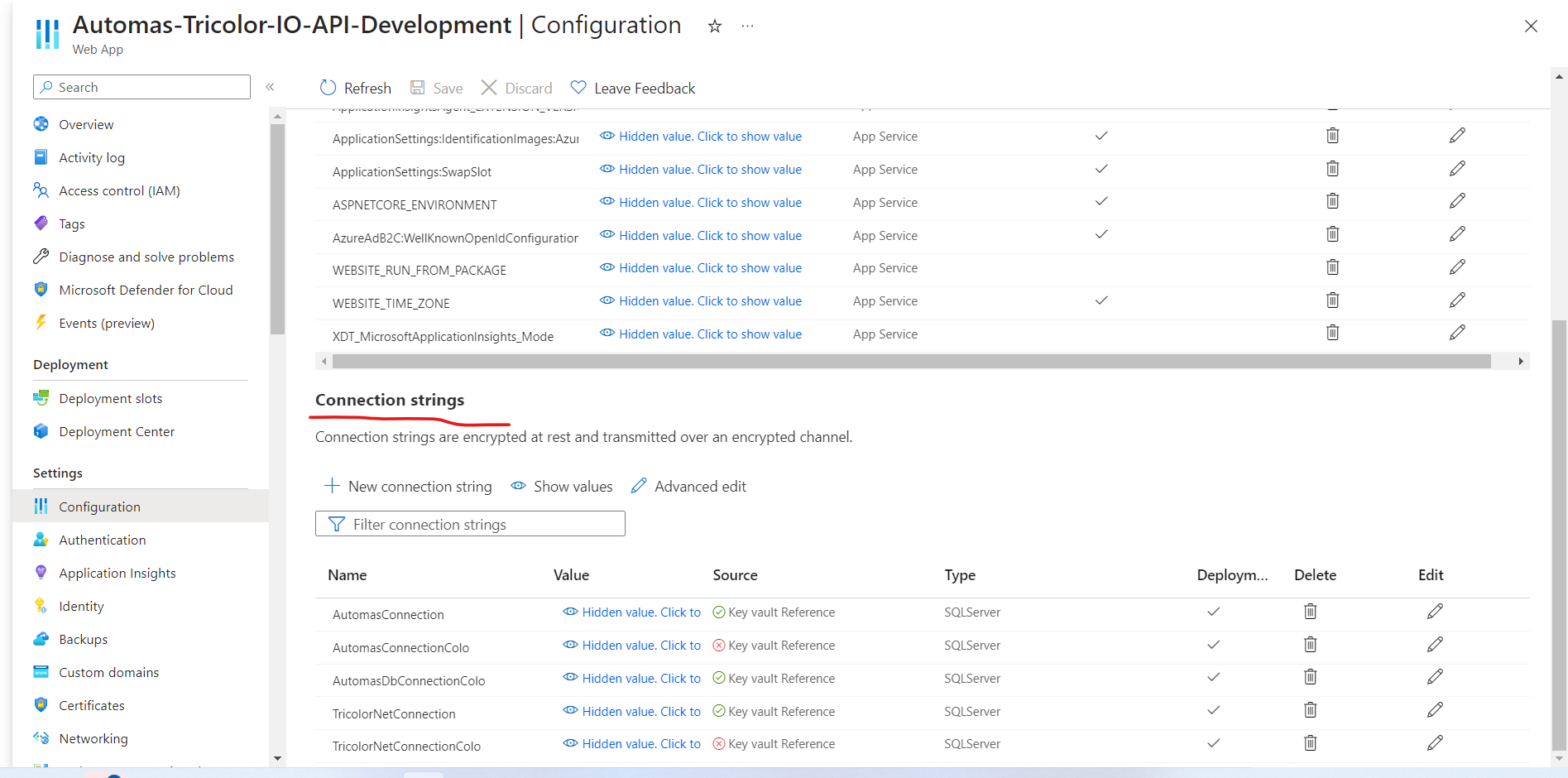The height and width of the screenshot is (778, 1568).
Task: Open the Activity log section
Action: tap(92, 156)
